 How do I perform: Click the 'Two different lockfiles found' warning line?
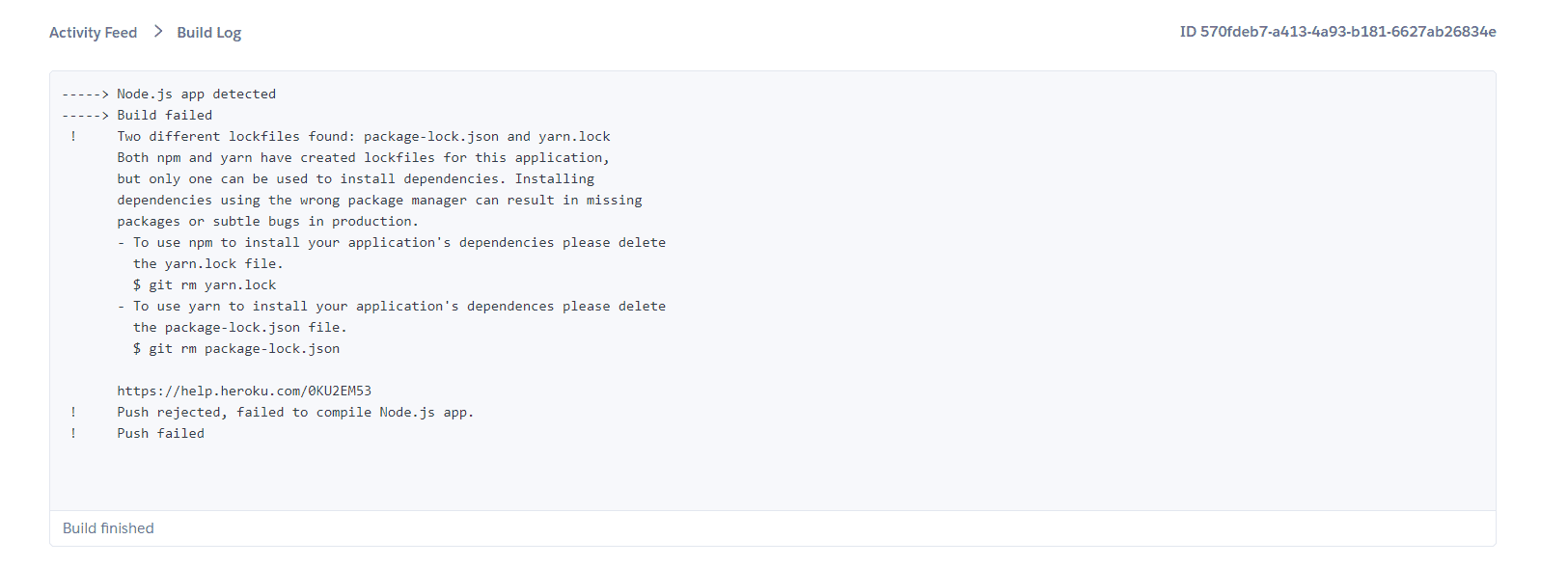click(364, 136)
